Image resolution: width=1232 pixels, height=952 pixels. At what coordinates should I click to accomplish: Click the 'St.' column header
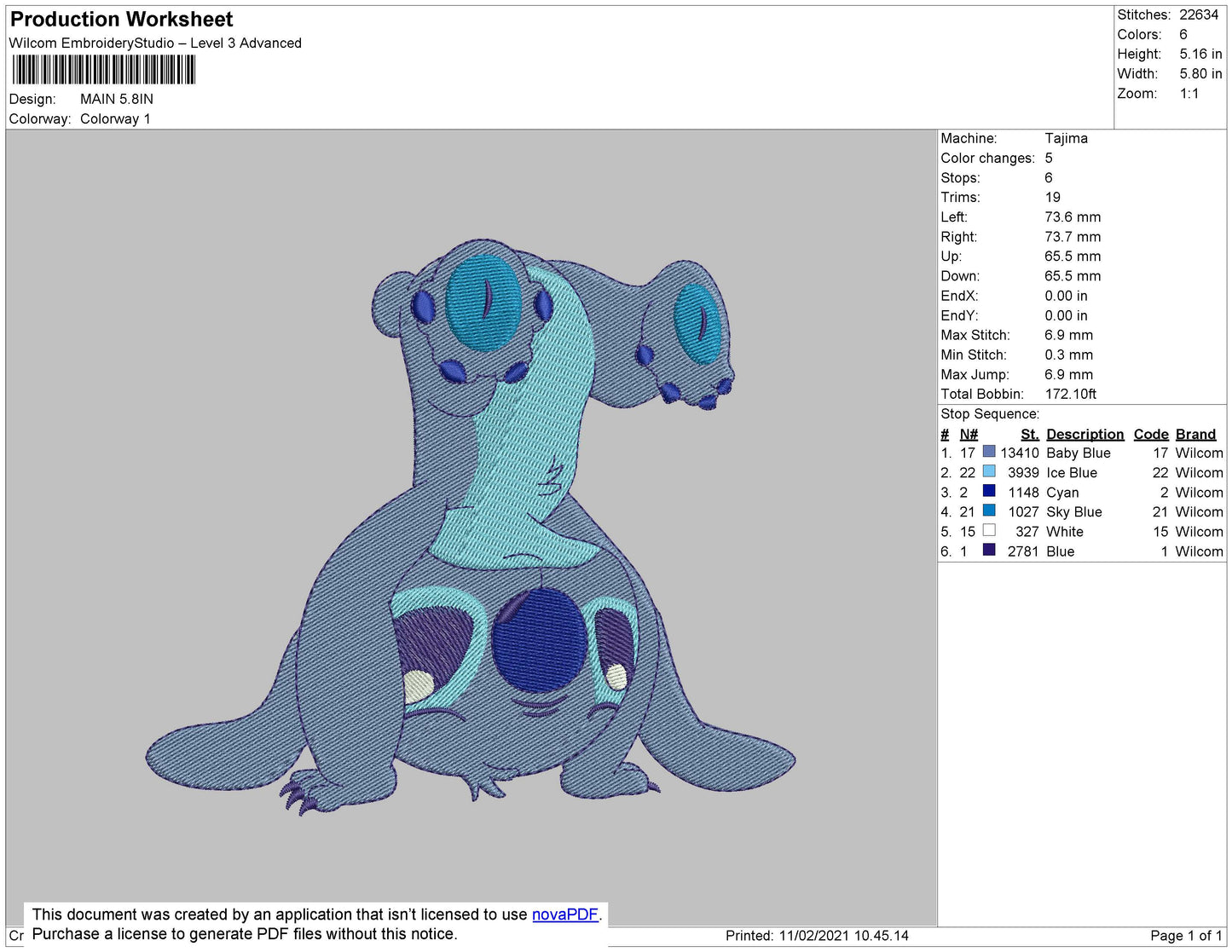tap(1030, 435)
